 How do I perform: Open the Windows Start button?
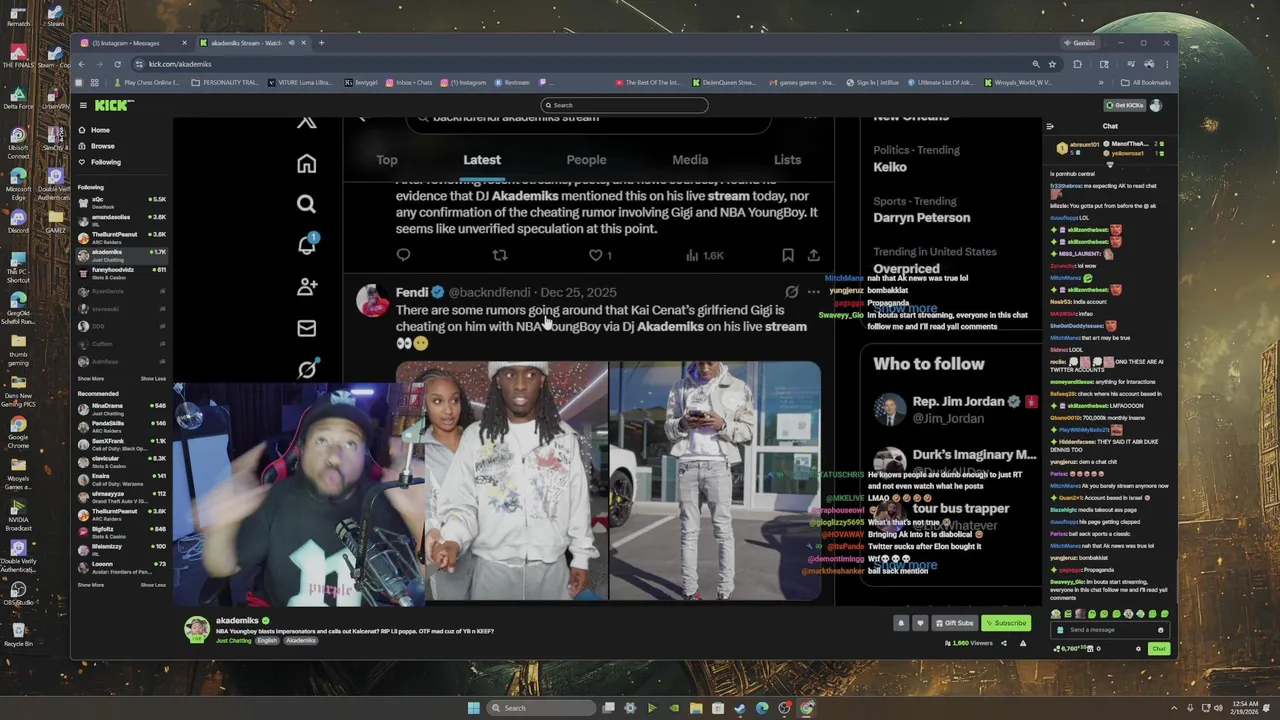click(474, 708)
